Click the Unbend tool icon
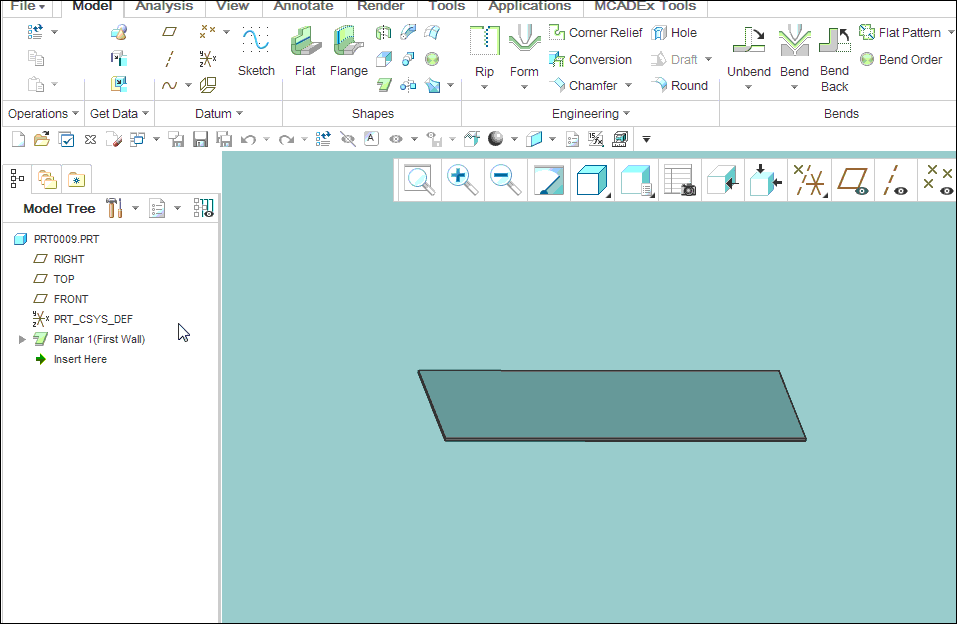 (x=749, y=42)
